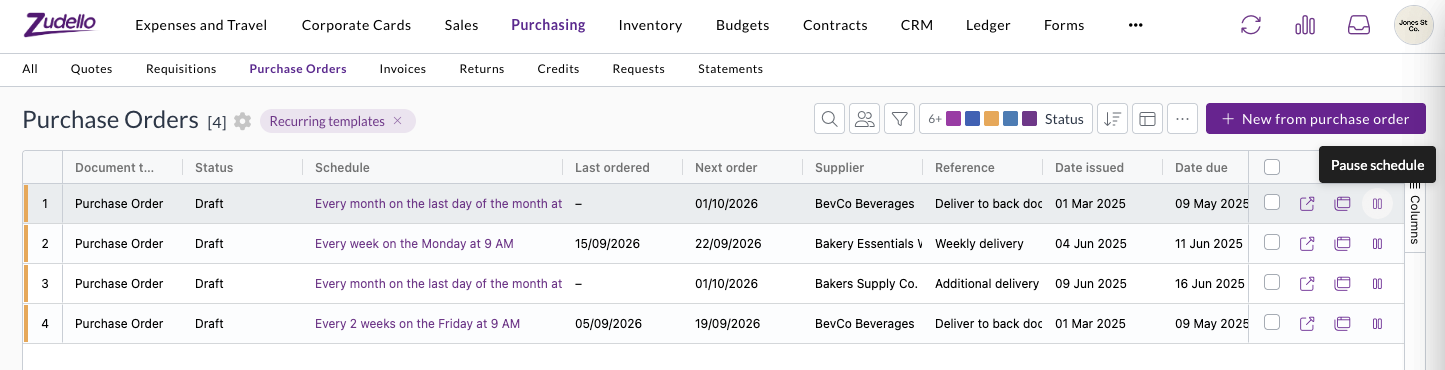The width and height of the screenshot is (1445, 370).
Task: Open the sort order icon
Action: (x=1112, y=119)
